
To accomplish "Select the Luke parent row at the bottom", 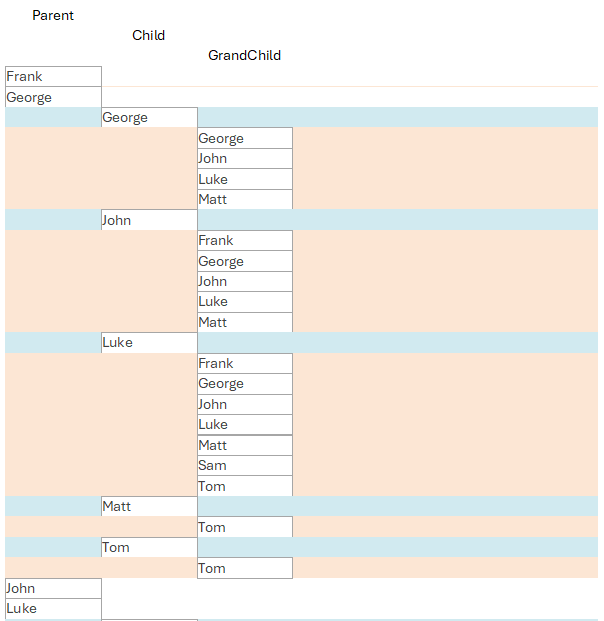I will tap(53, 609).
